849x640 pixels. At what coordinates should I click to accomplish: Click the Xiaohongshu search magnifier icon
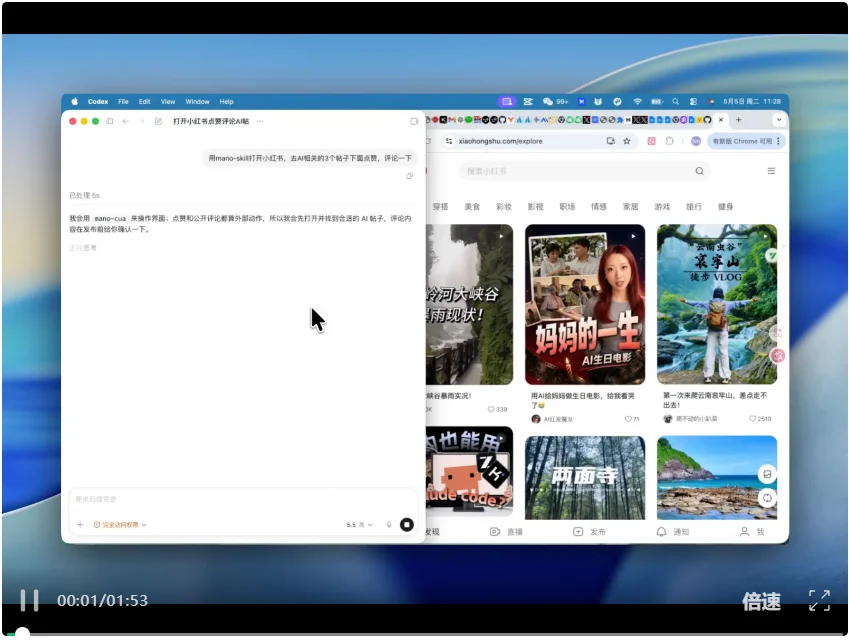(700, 171)
